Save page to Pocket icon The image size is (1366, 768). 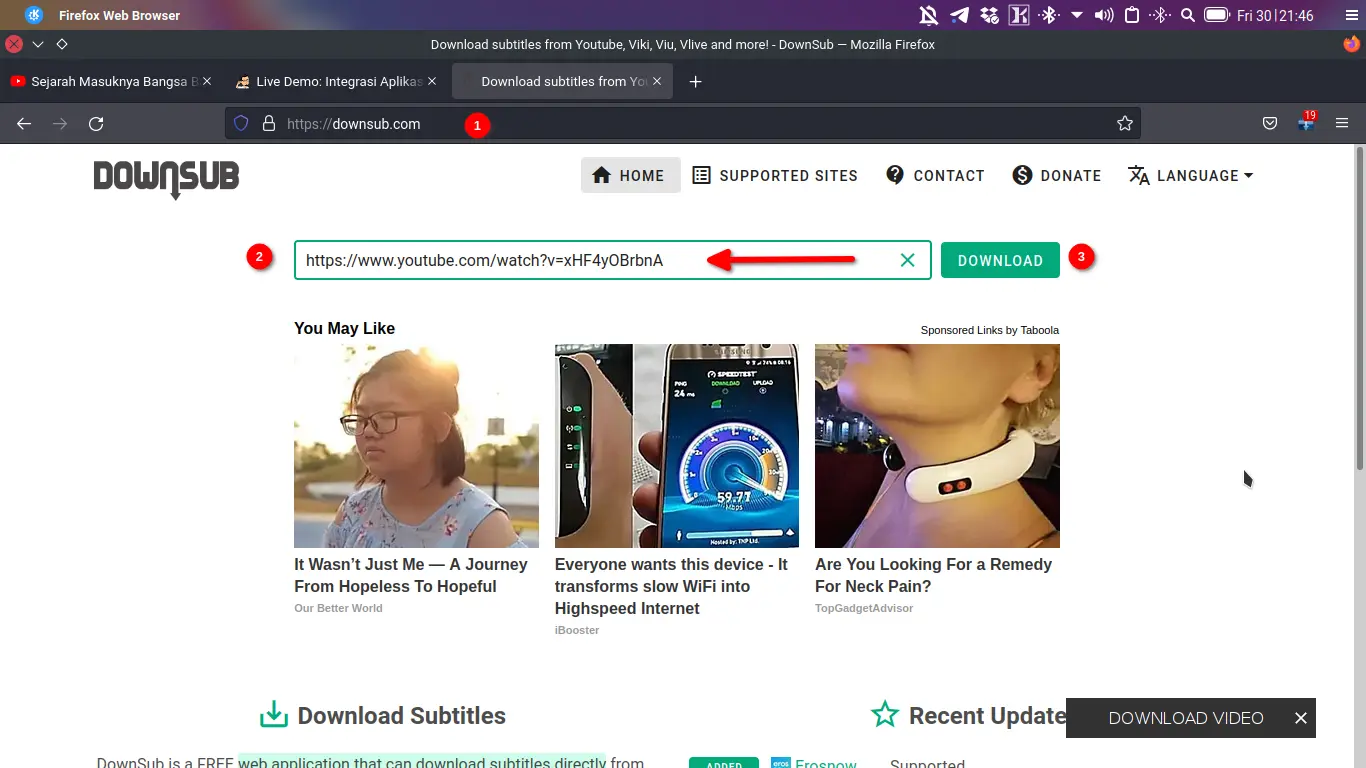pyautogui.click(x=1270, y=124)
